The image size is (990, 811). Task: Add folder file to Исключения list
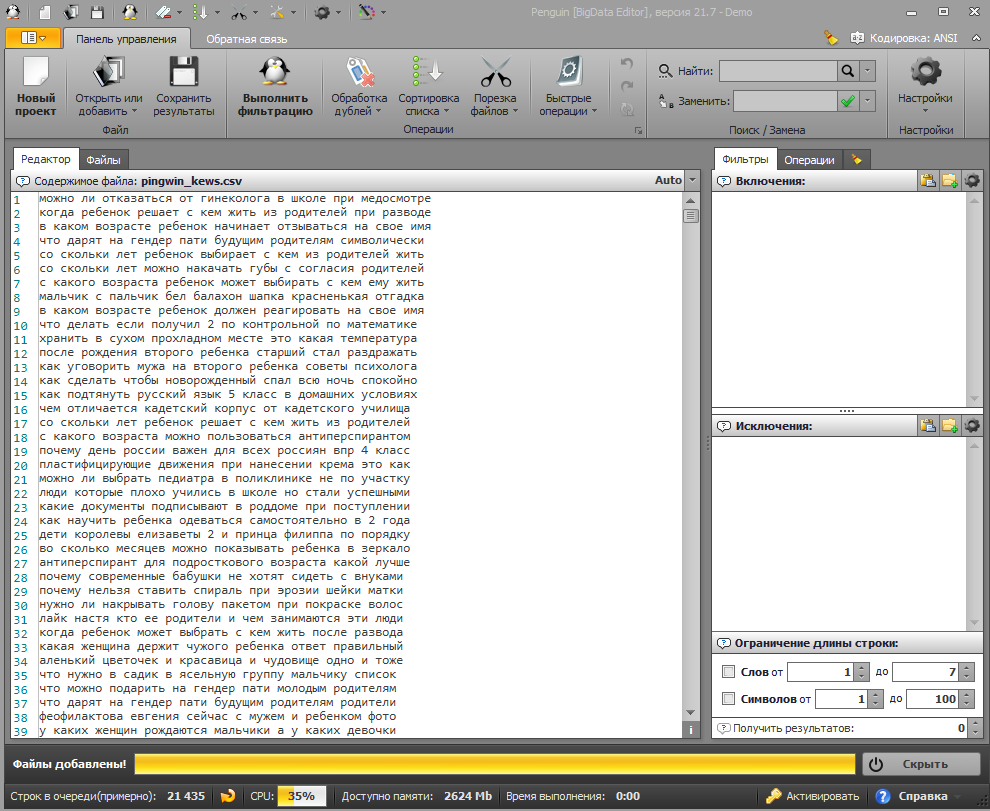point(950,426)
